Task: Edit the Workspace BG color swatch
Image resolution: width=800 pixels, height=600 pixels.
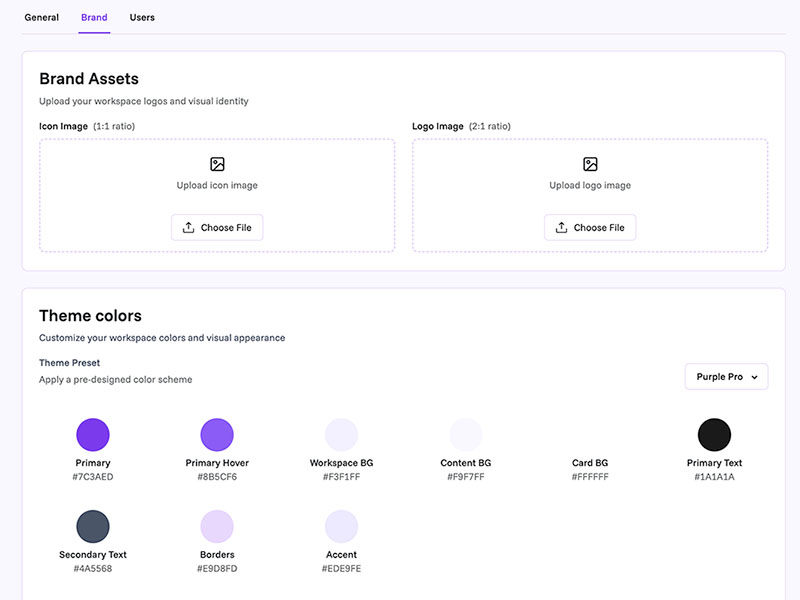Action: point(341,435)
